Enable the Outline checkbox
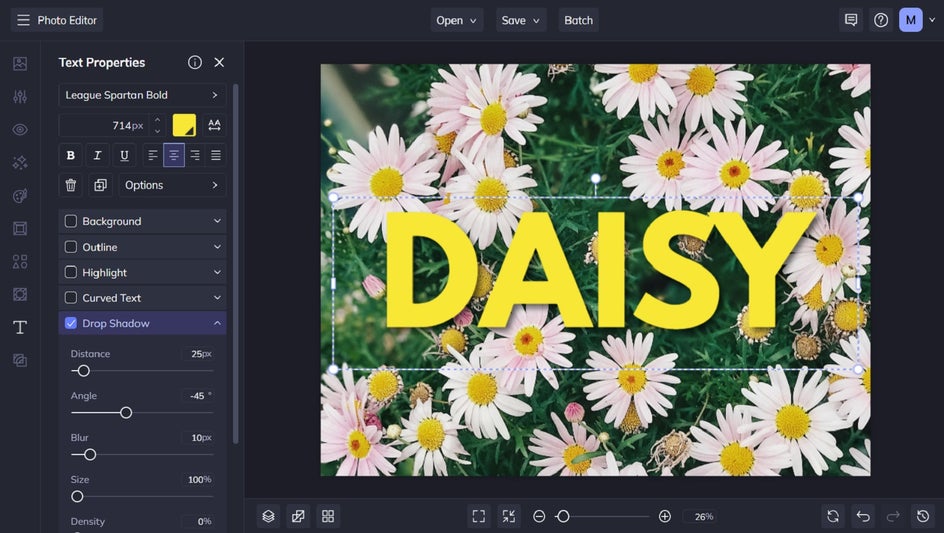The width and height of the screenshot is (944, 533). [71, 247]
